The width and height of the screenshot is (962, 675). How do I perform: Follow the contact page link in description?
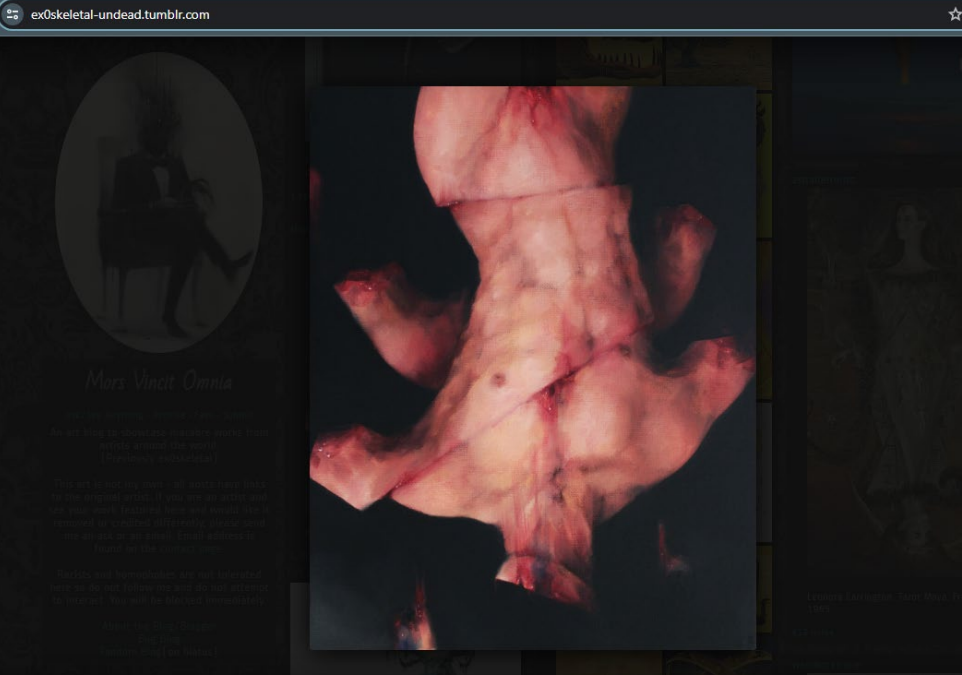click(192, 549)
